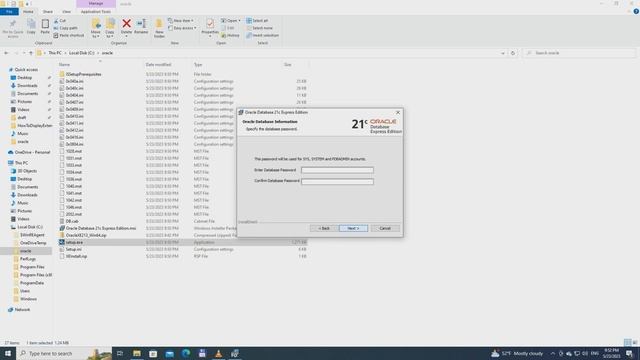The width and height of the screenshot is (640, 360).
Task: Click Select all in the ribbon
Action: (257, 20)
